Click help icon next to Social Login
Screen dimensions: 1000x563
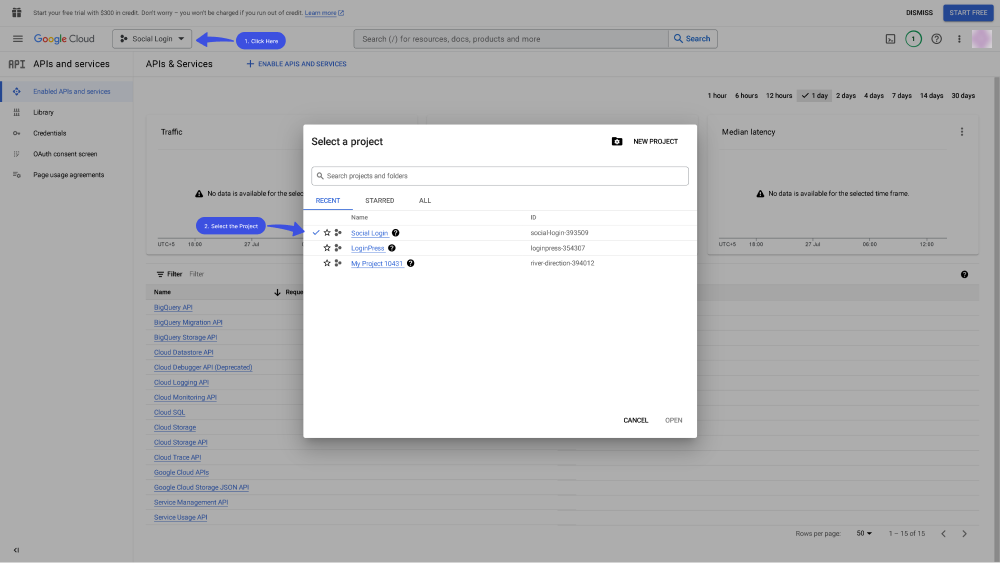[395, 233]
